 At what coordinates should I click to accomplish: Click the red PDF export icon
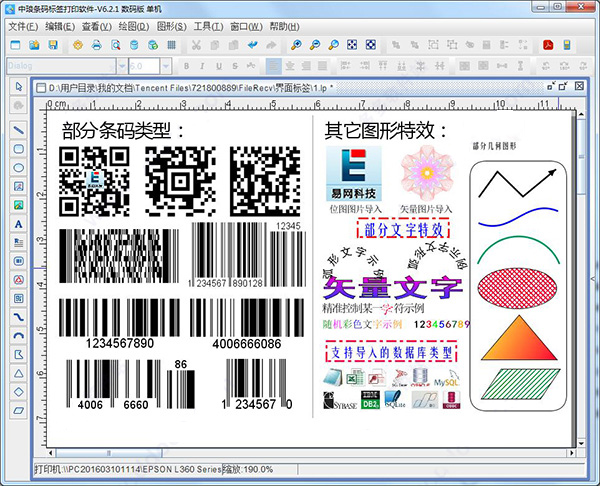point(549,45)
